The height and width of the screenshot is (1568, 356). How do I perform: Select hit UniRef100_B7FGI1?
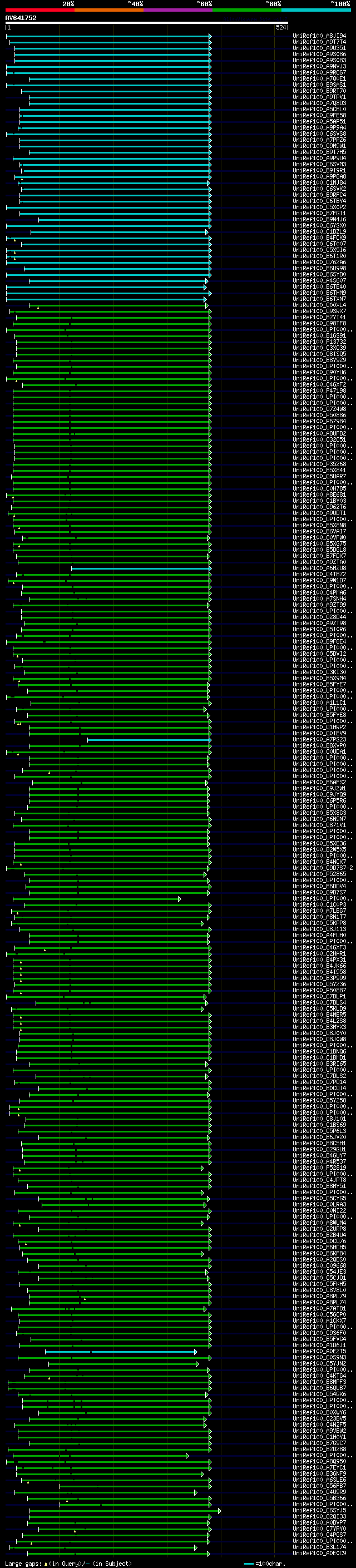319,213
